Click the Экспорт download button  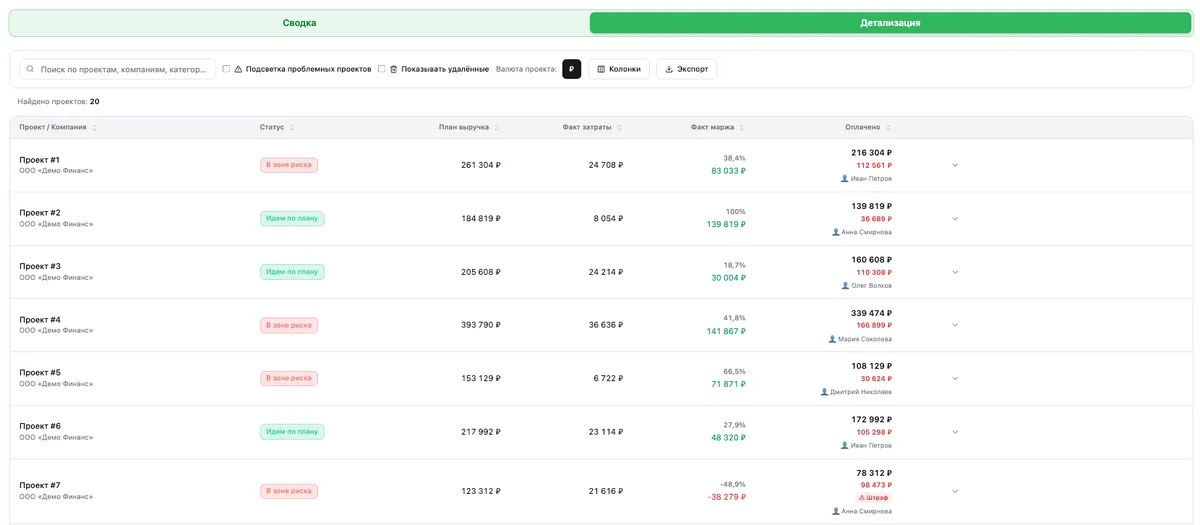(686, 69)
